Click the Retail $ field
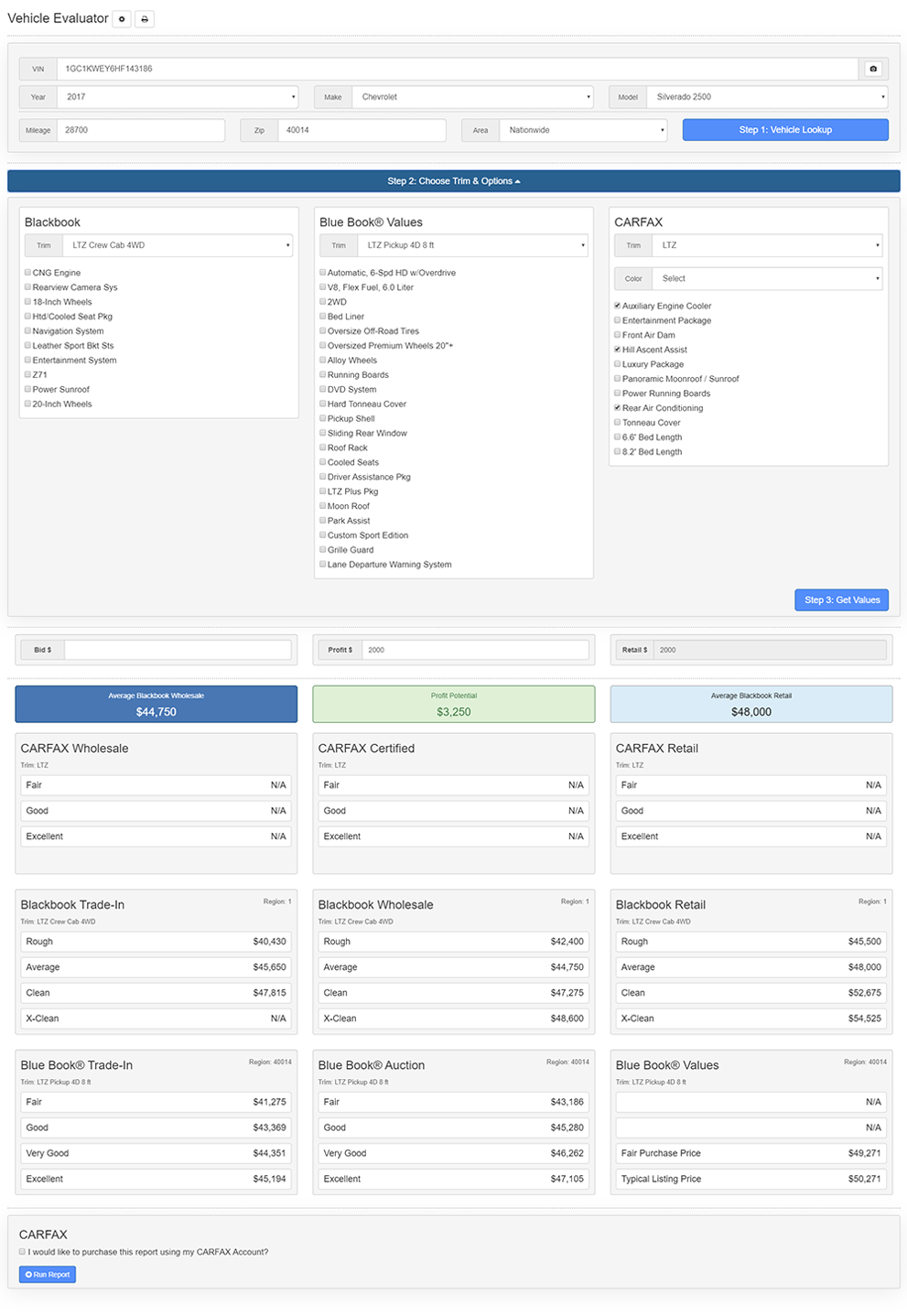This screenshot has width=907, height=1316. click(770, 650)
